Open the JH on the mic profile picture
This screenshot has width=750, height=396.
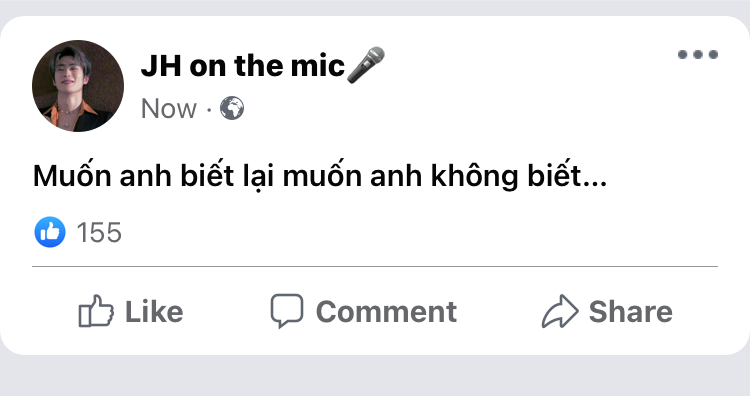tap(78, 86)
